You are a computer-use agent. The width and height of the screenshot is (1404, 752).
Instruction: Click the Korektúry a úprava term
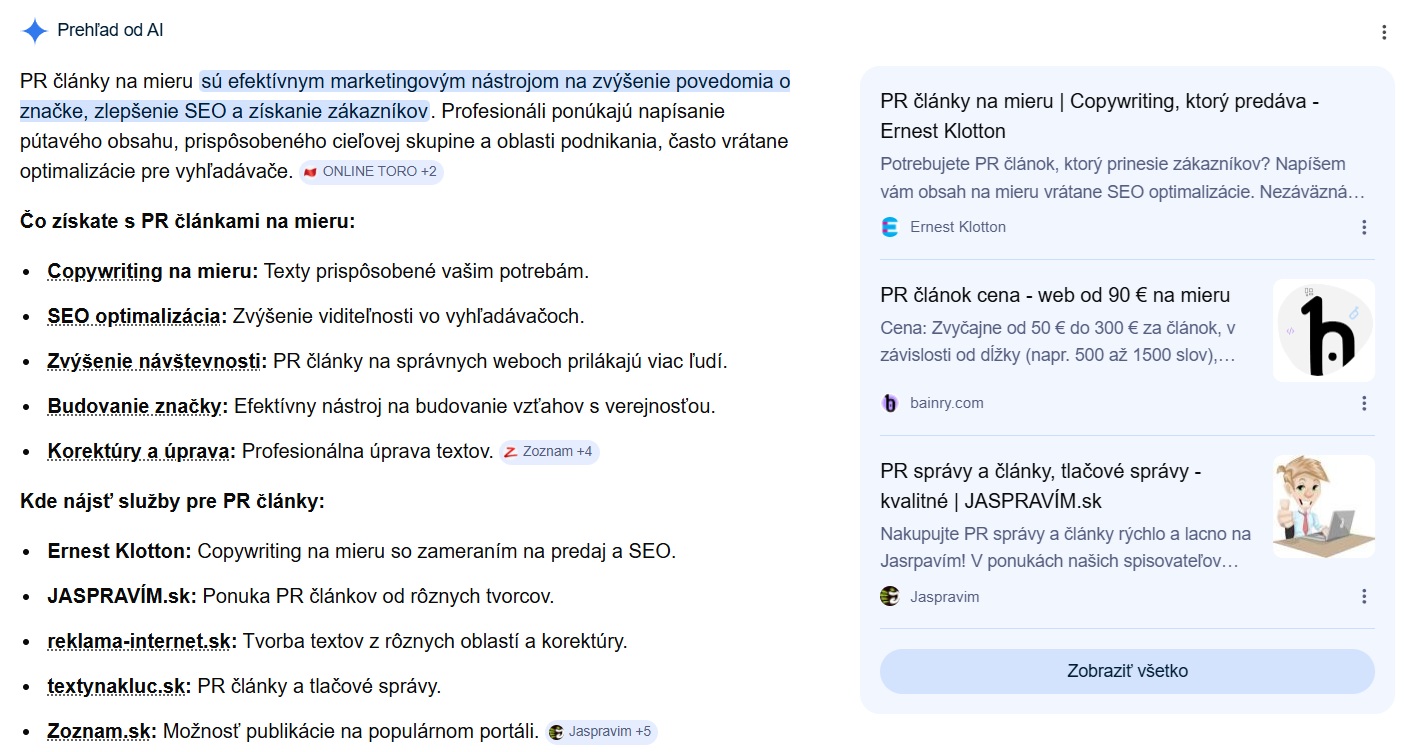click(x=142, y=451)
